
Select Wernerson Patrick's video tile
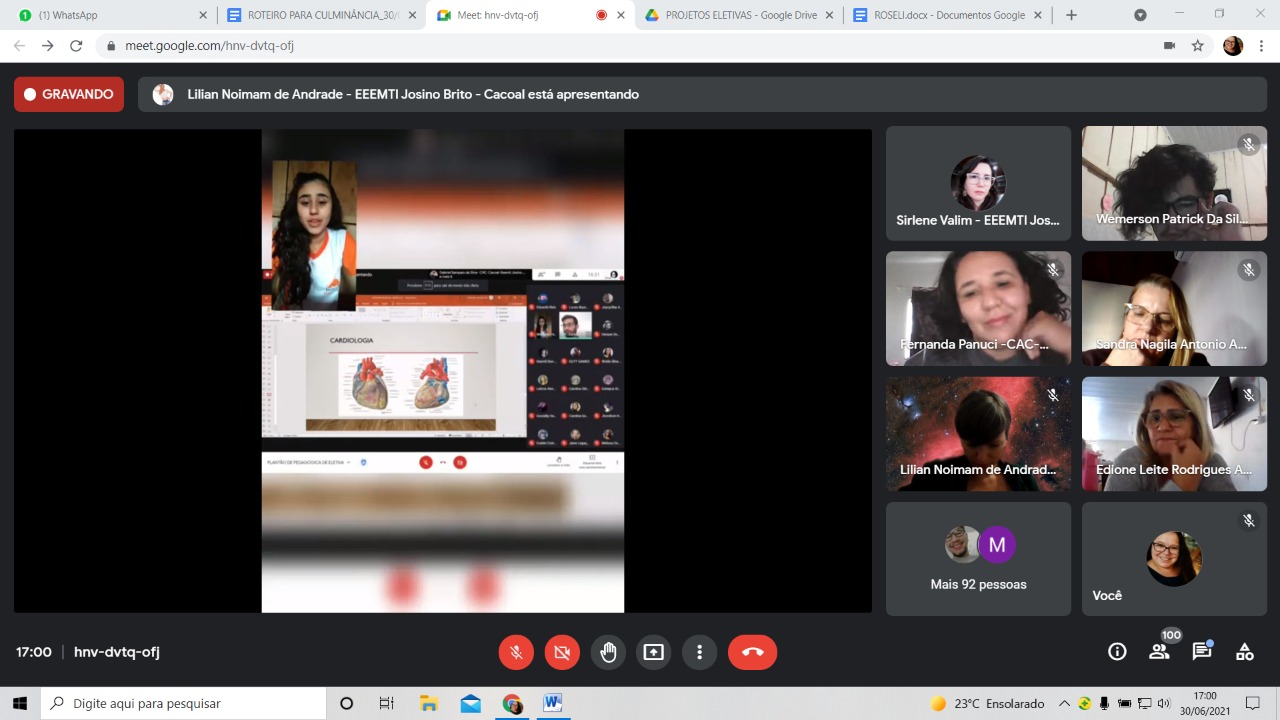pos(1174,183)
